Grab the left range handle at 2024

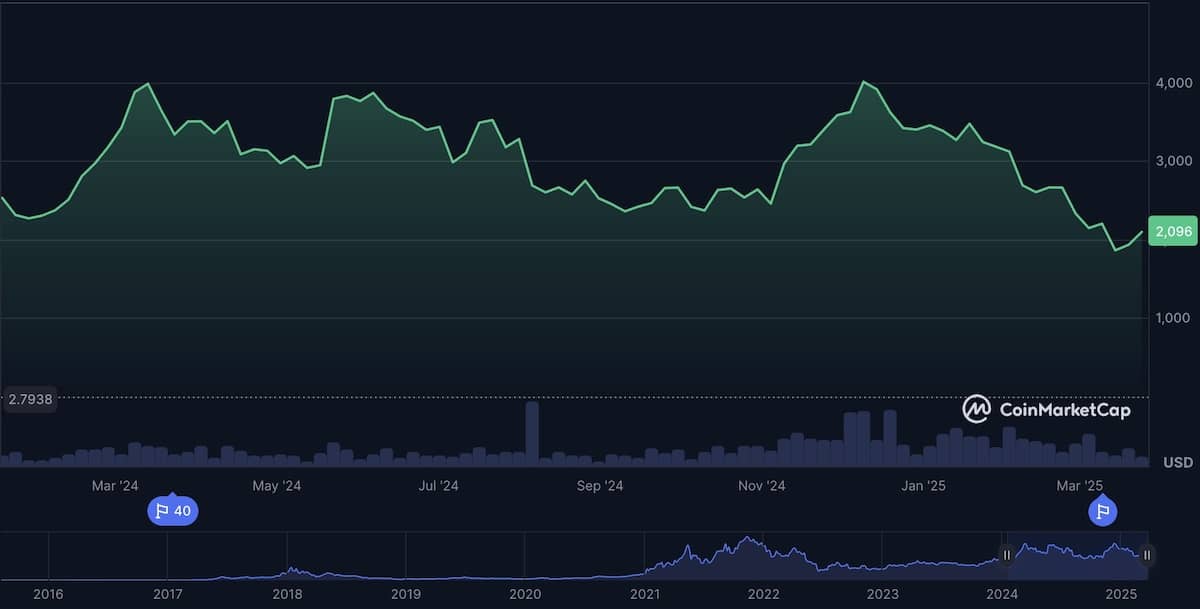pos(1007,555)
